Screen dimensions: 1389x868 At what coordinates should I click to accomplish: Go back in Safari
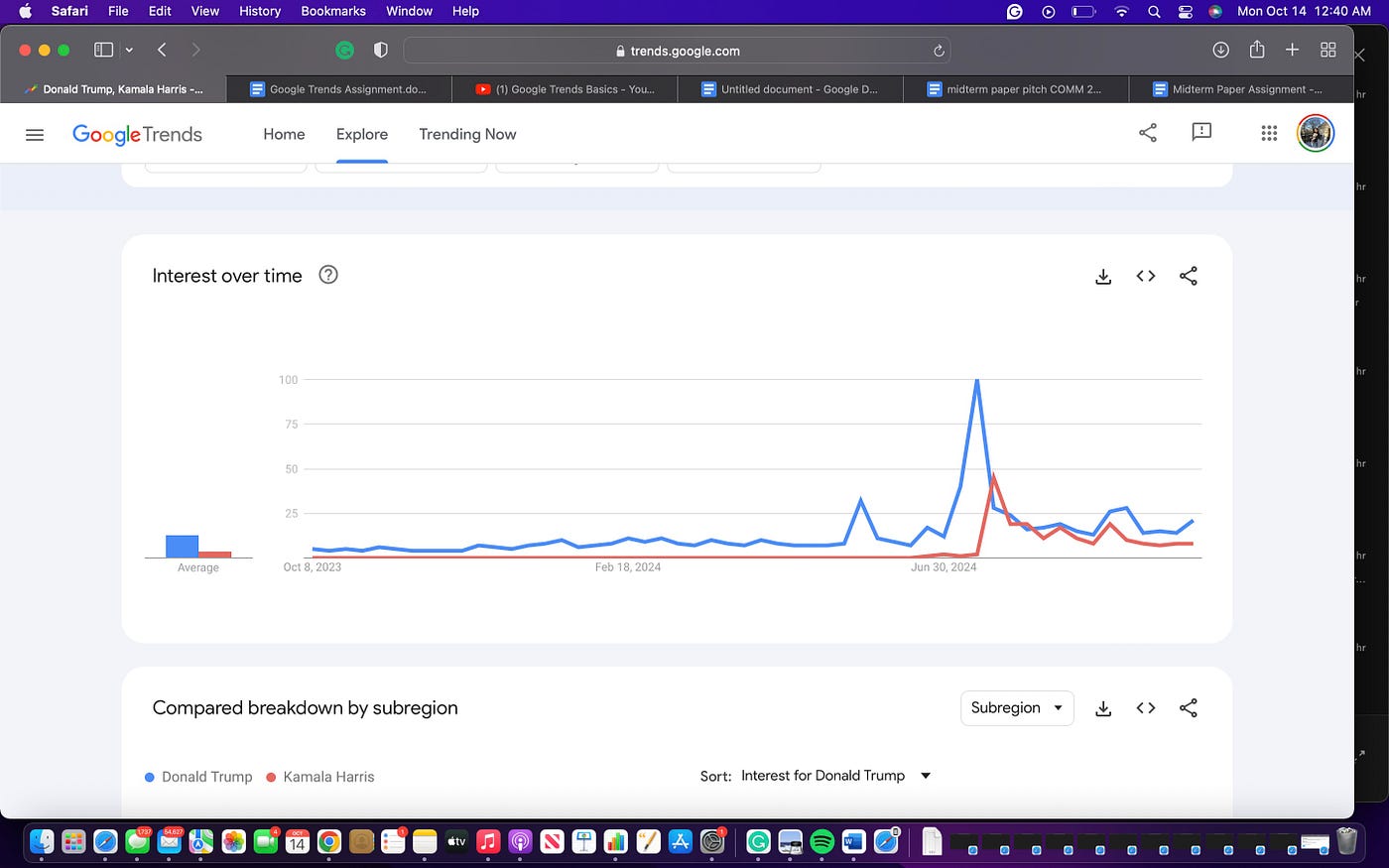click(x=162, y=50)
